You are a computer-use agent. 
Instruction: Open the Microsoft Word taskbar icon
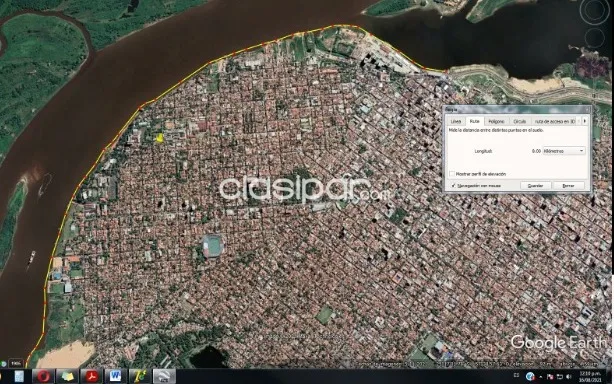pyautogui.click(x=116, y=376)
